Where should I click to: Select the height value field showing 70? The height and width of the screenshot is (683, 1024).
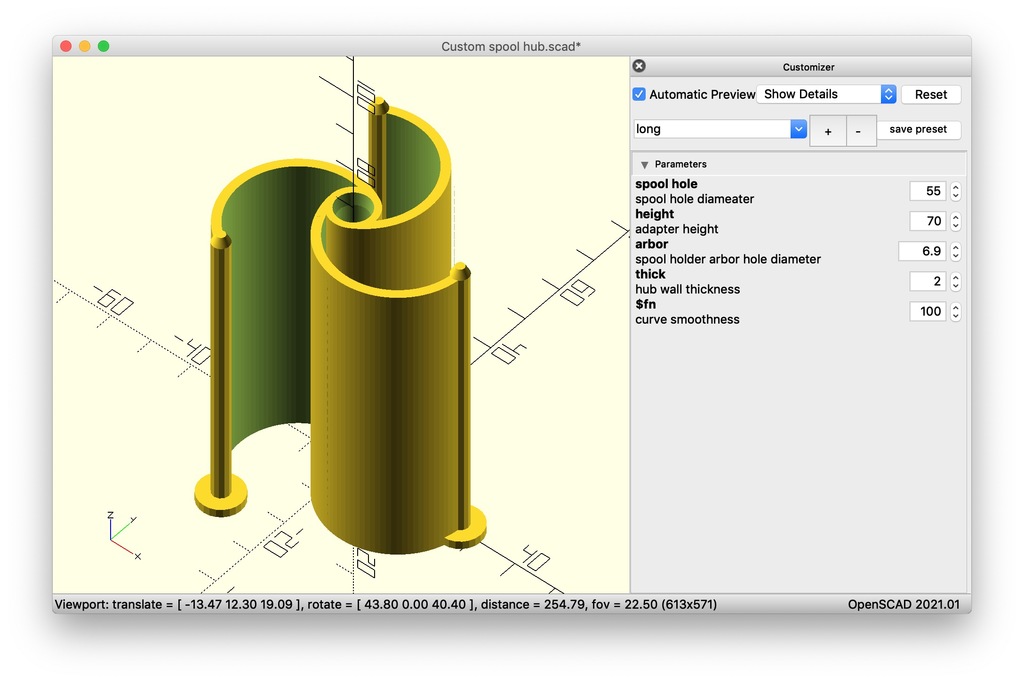tap(929, 220)
